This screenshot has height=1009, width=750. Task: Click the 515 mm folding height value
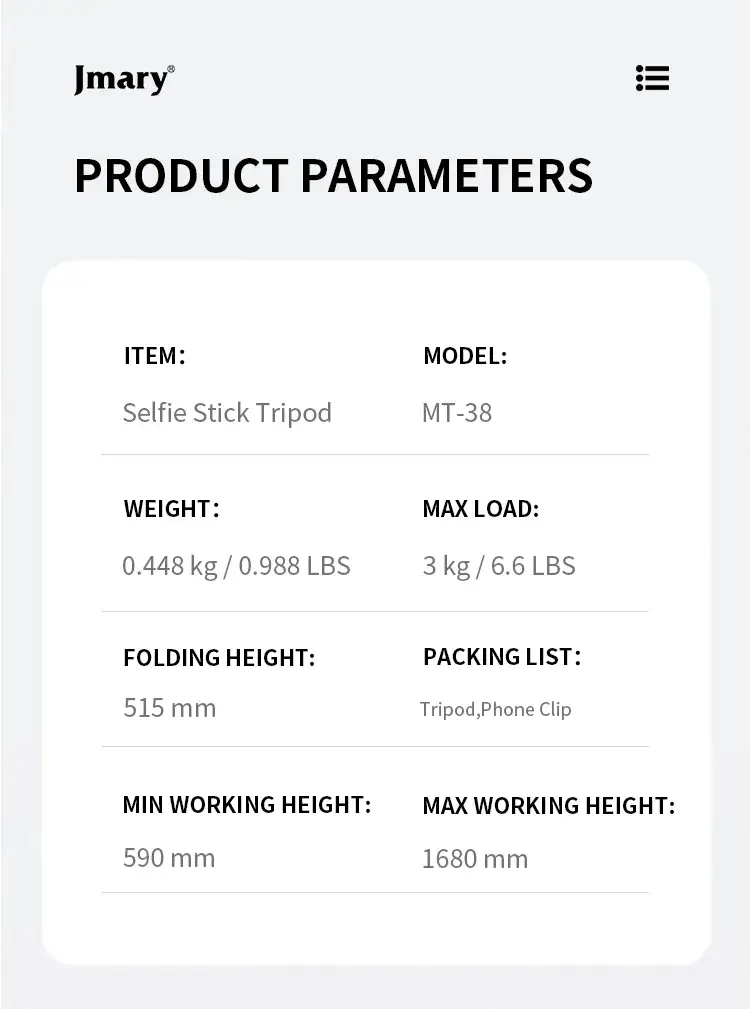[169, 708]
